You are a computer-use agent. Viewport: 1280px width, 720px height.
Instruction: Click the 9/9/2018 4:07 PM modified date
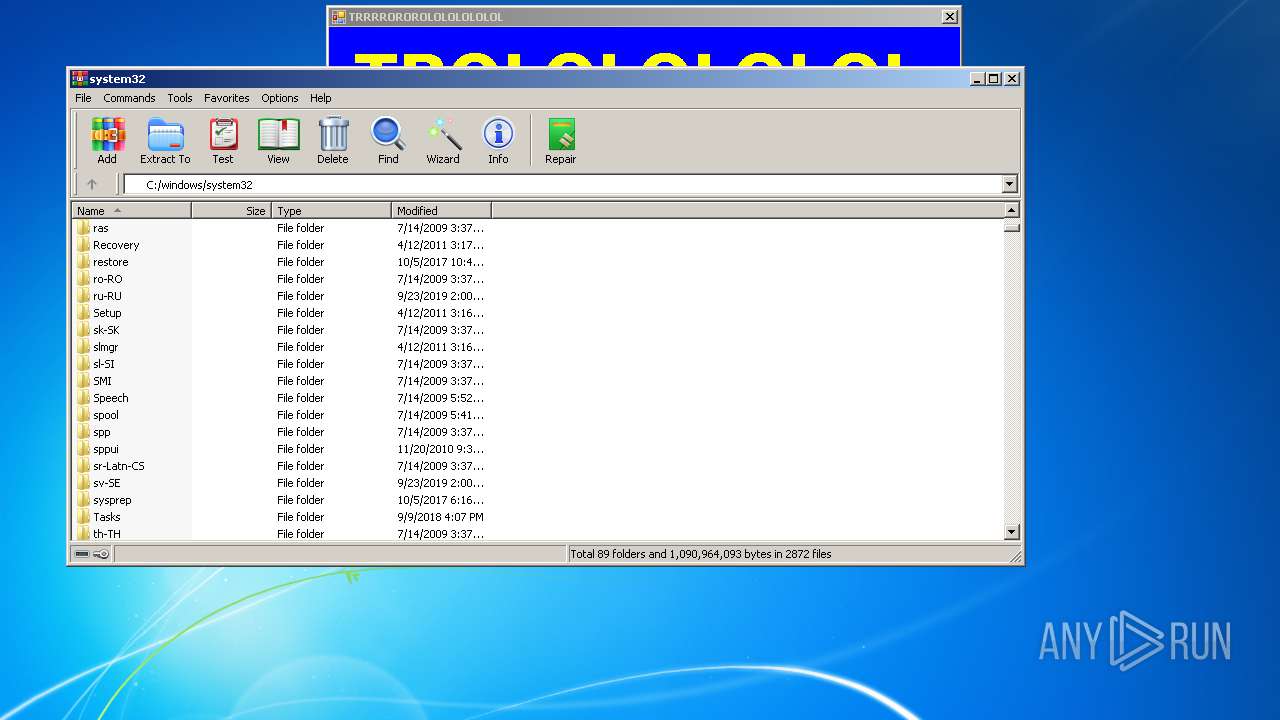coord(440,517)
